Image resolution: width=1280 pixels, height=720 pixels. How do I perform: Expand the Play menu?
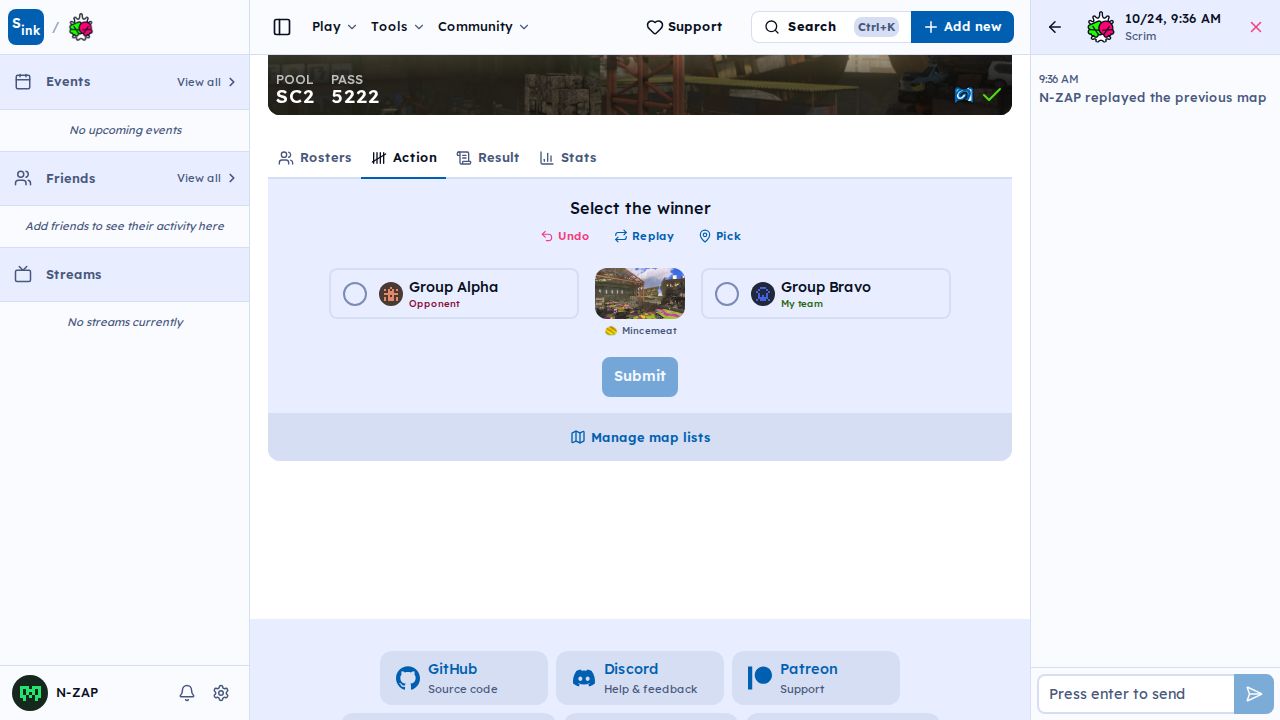334,27
